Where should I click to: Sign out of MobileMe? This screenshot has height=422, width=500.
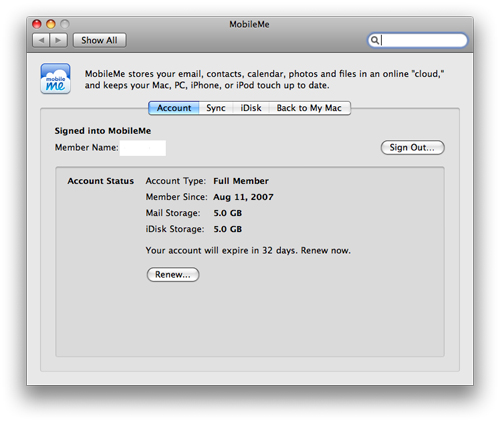point(412,147)
